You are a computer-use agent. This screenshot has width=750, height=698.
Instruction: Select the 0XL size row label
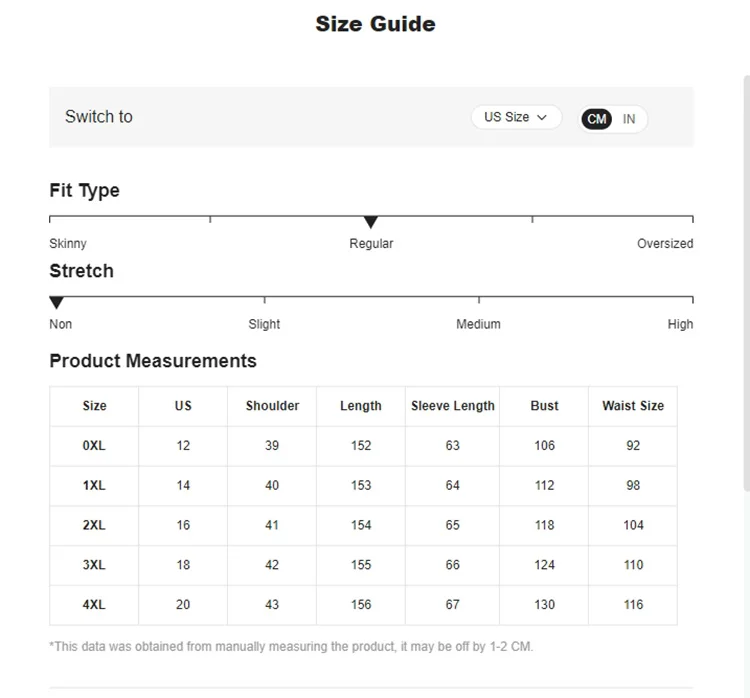(x=94, y=446)
